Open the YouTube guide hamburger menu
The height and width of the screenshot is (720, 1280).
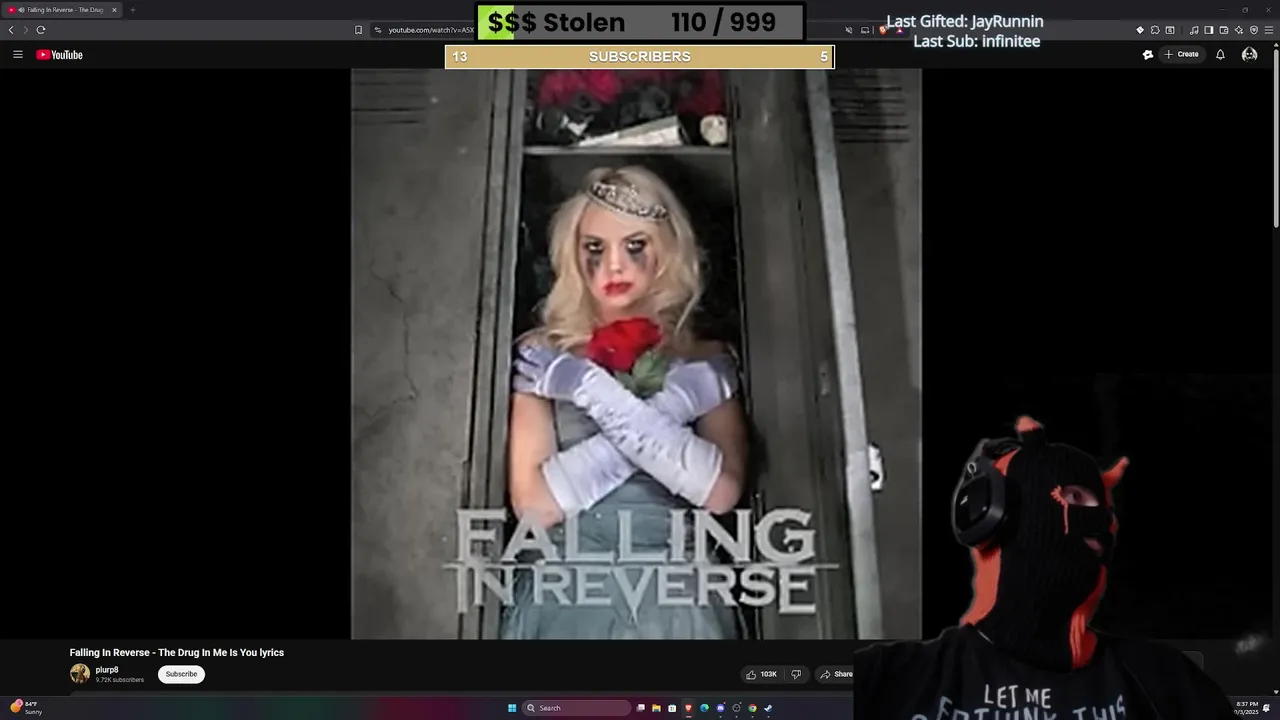[17, 54]
